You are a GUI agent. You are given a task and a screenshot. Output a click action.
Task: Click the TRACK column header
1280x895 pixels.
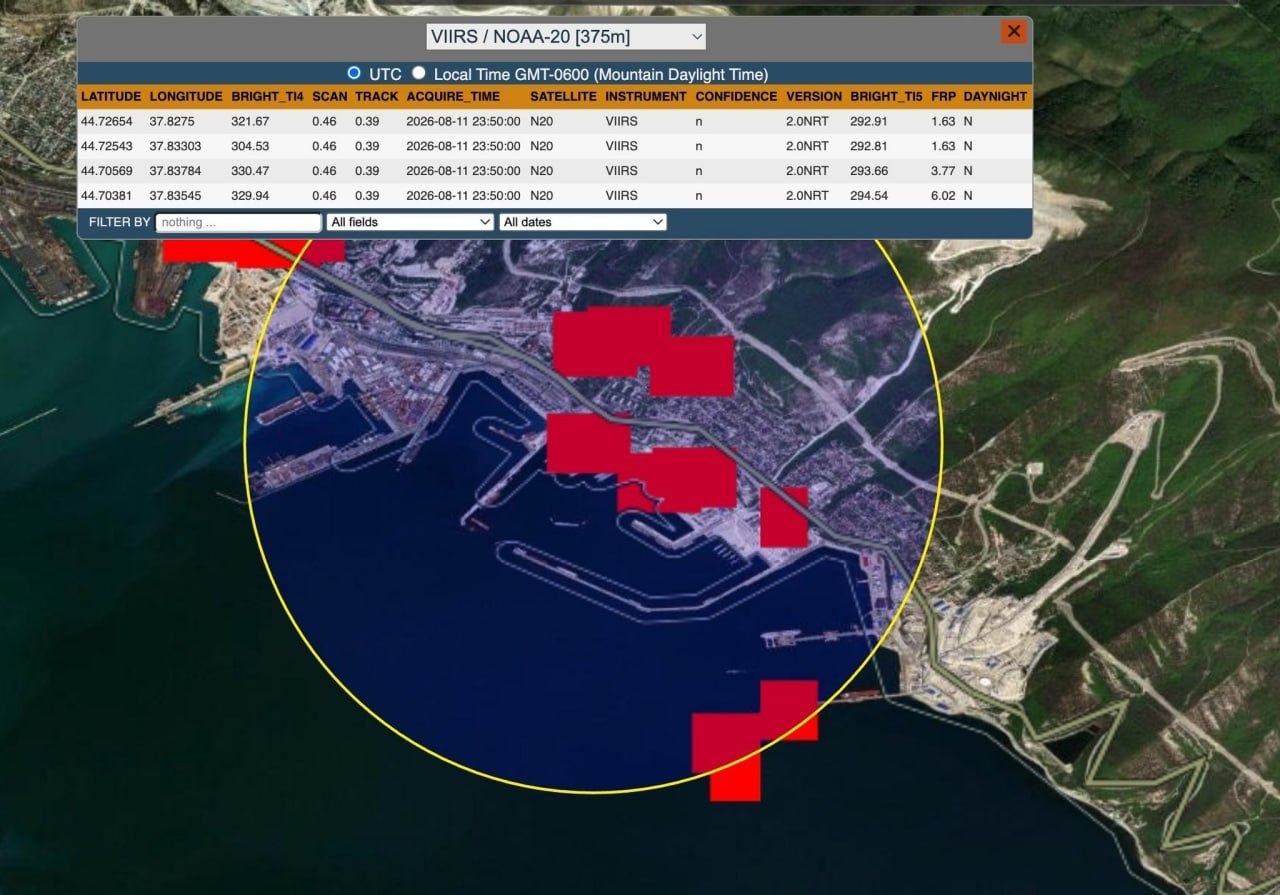coord(377,97)
